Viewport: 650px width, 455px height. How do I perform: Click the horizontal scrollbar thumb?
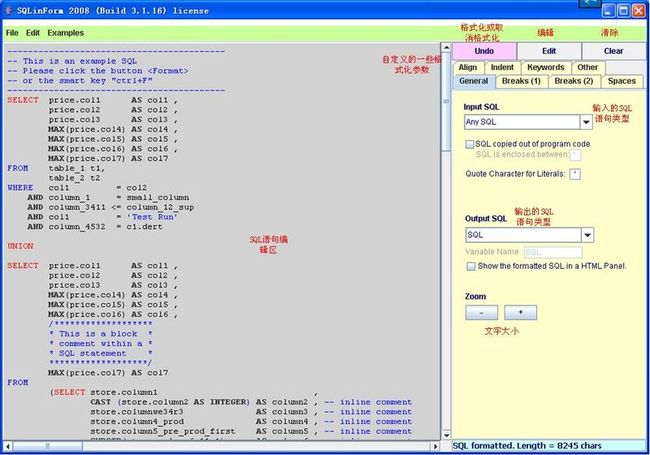[47, 446]
